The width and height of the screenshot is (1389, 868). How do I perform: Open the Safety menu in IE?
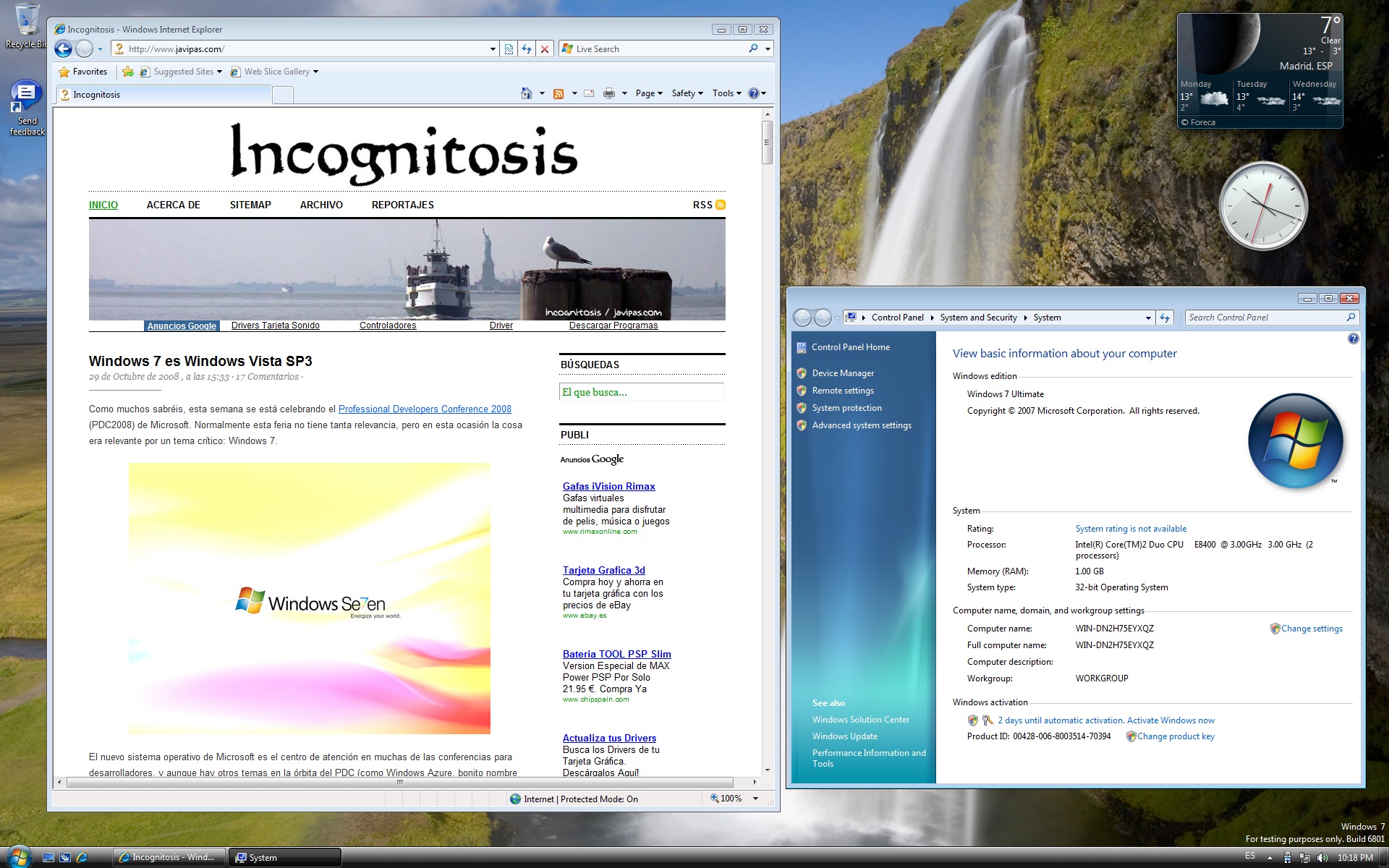[687, 93]
